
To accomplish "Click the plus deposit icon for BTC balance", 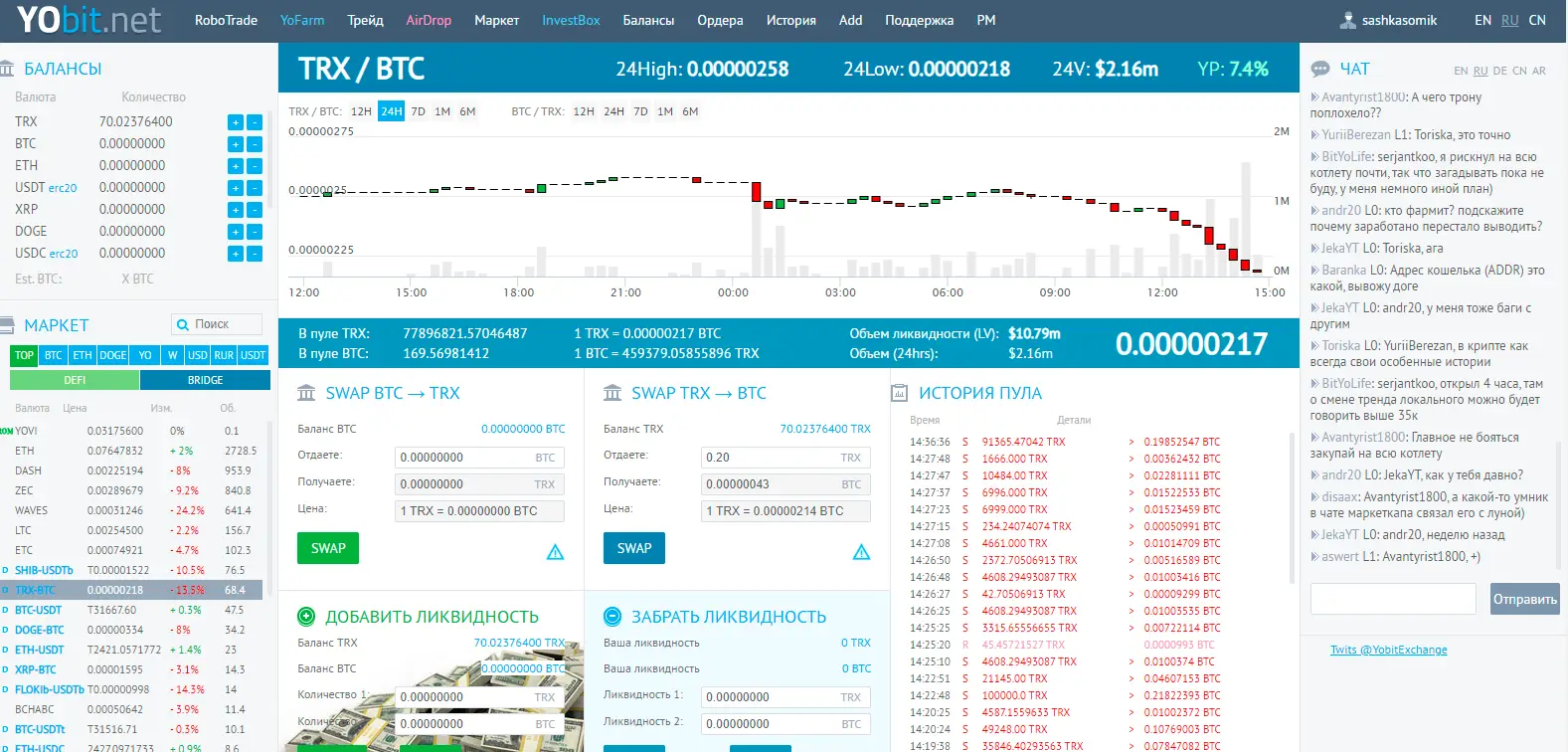I will (x=236, y=144).
